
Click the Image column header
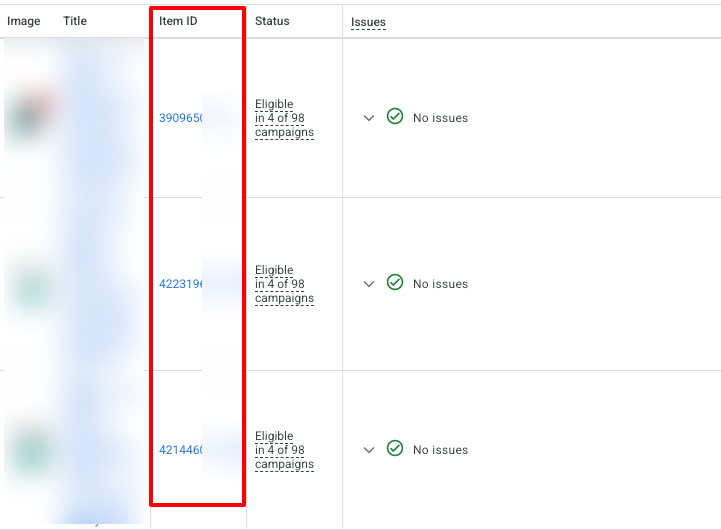tap(23, 21)
